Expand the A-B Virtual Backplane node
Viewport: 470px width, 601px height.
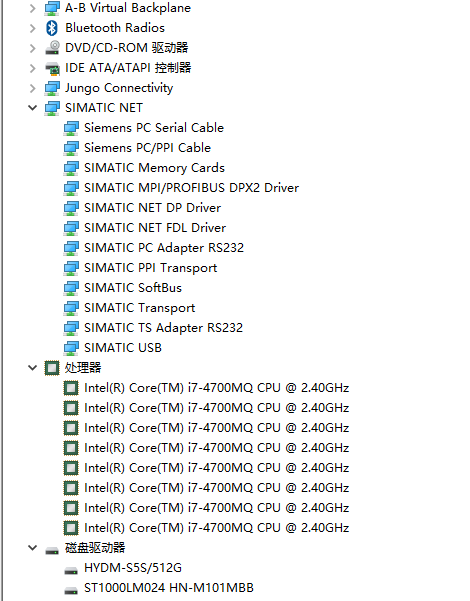pos(33,8)
